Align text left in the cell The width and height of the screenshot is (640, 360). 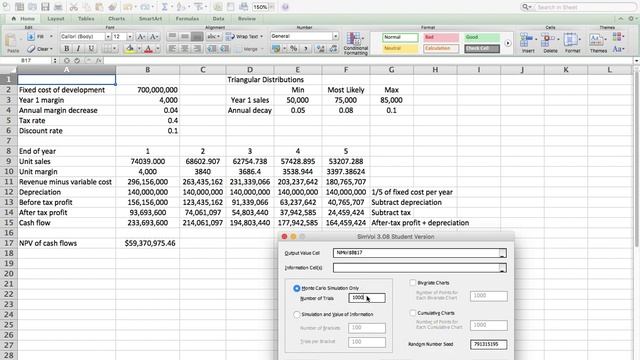pos(172,49)
